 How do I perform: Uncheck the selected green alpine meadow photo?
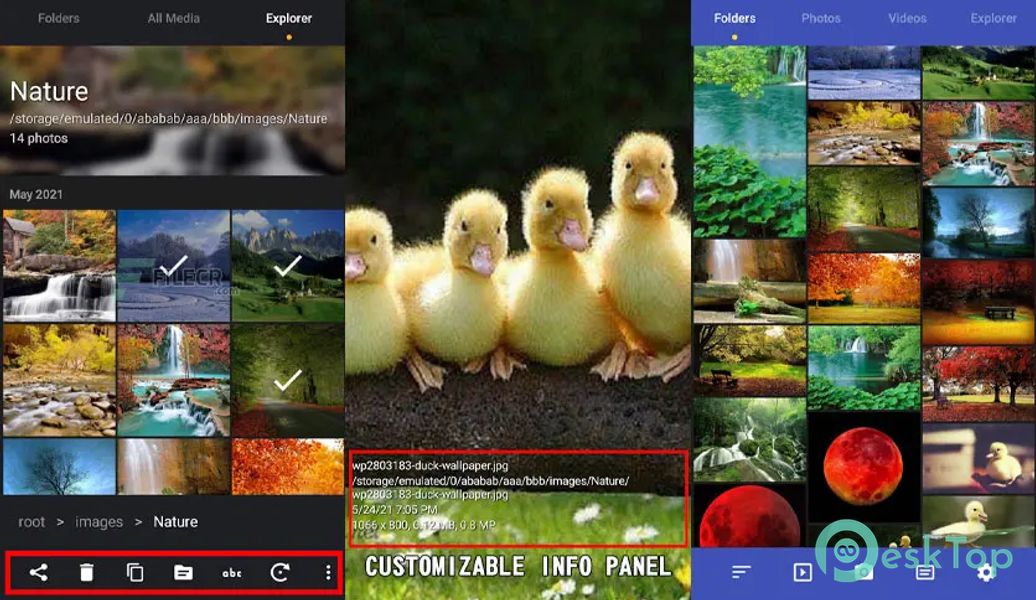(288, 266)
